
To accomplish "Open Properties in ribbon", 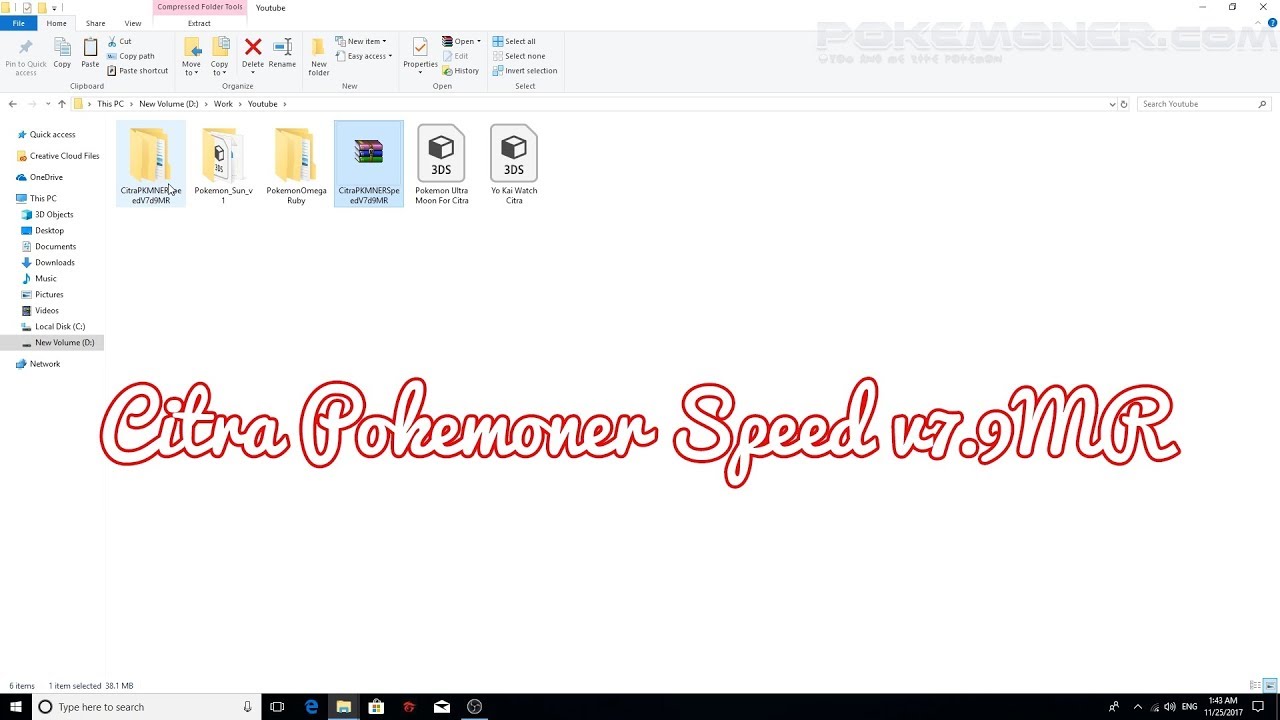I will tap(420, 57).
